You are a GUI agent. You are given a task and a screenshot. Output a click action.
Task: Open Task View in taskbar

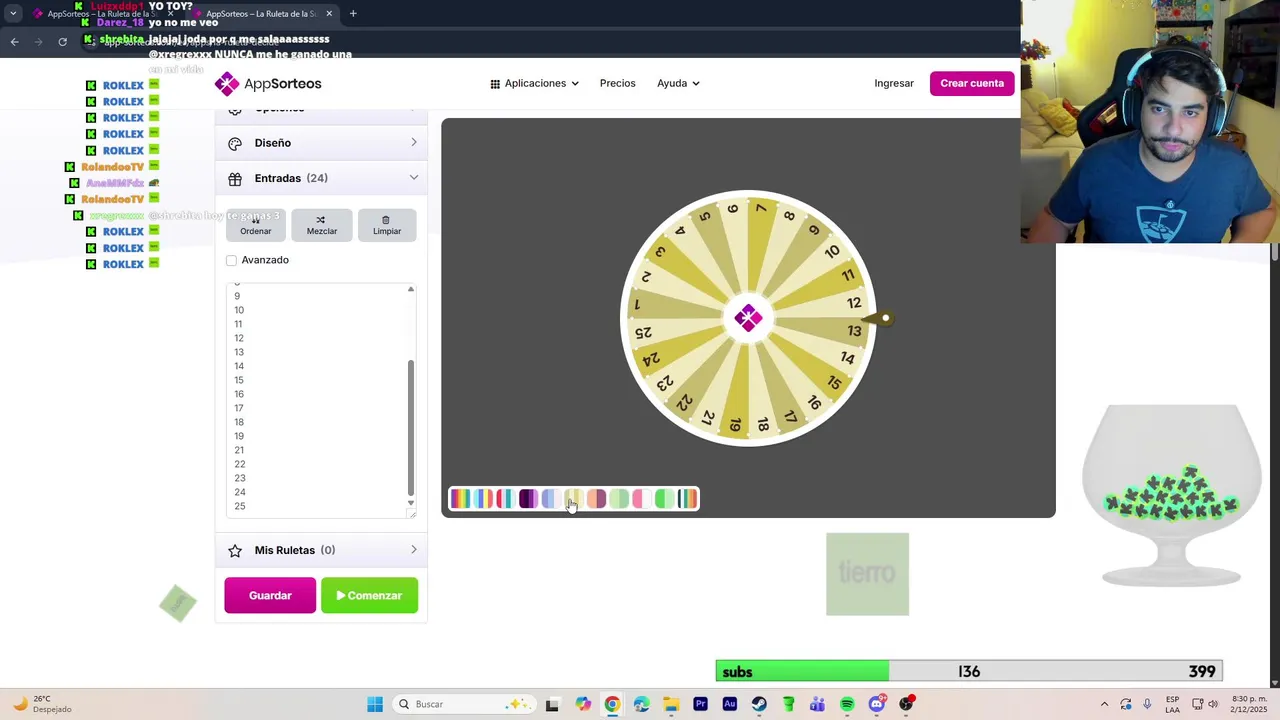coord(552,704)
